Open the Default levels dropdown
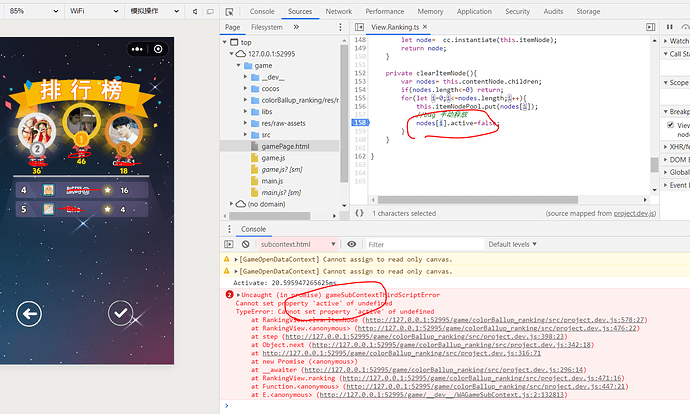The image size is (690, 414). coord(512,244)
